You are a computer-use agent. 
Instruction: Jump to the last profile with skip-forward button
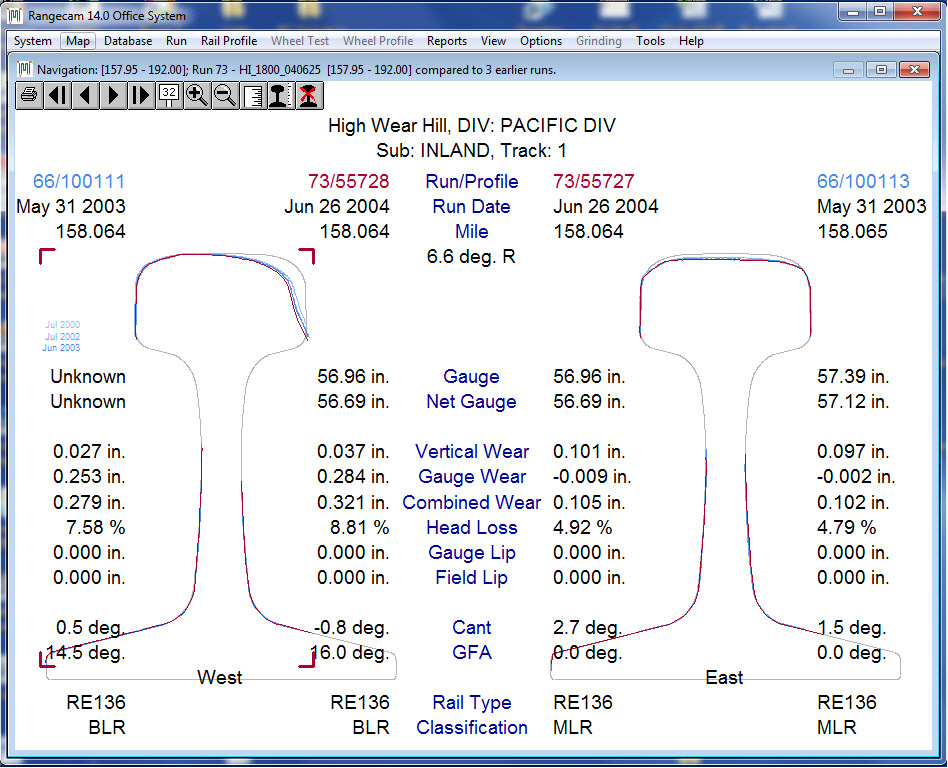point(141,95)
